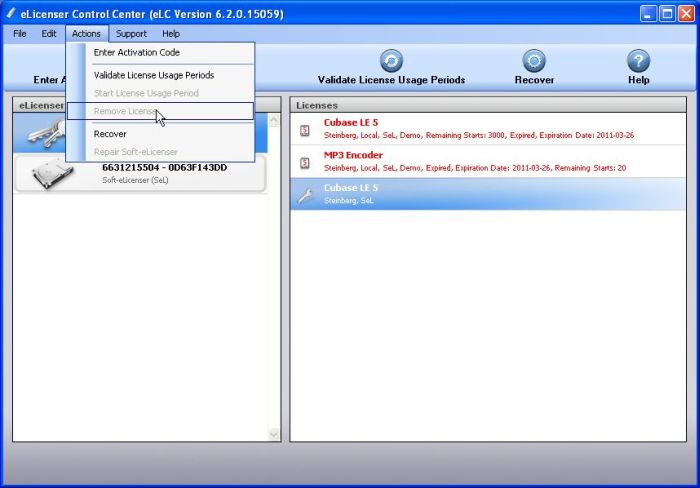Click the Steinberg, SeL text in selected row

[x=349, y=201]
